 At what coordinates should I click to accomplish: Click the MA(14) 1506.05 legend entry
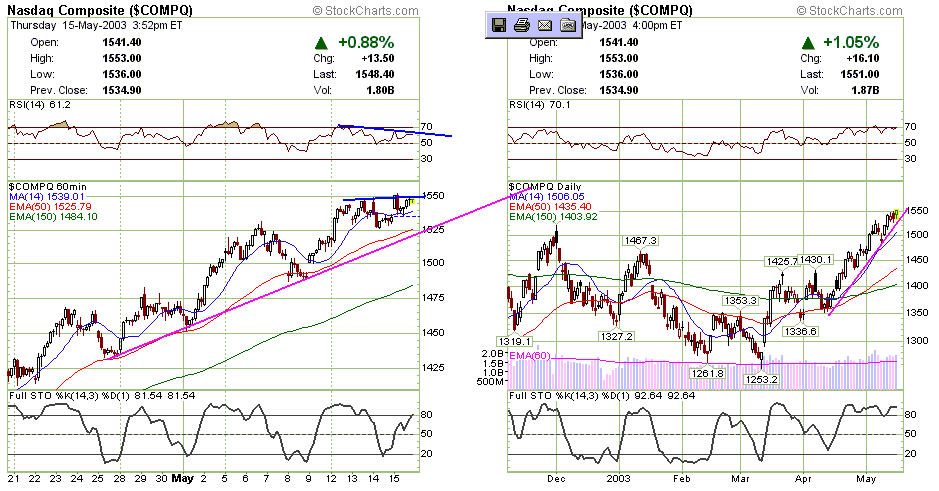[547, 196]
